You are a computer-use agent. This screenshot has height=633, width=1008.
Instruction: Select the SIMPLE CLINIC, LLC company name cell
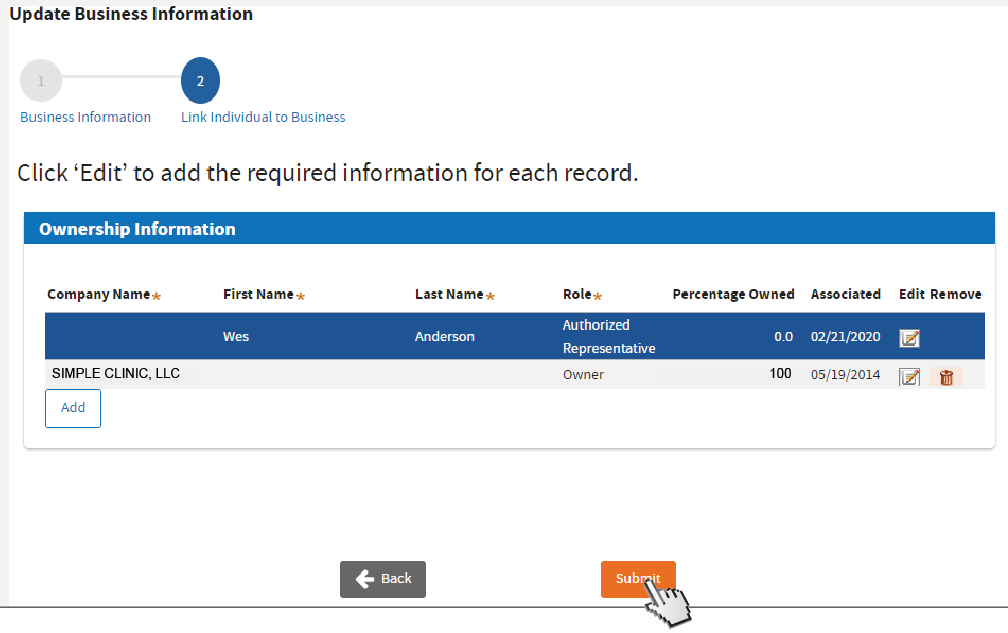[x=116, y=373]
